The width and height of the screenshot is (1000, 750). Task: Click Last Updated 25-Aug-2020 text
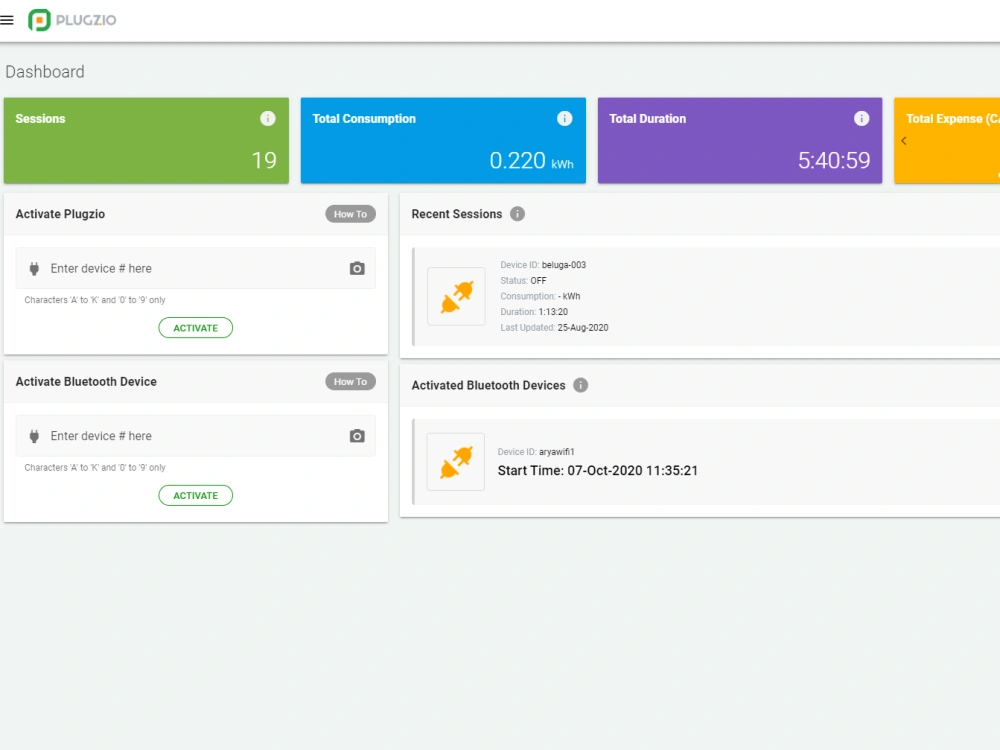(554, 327)
